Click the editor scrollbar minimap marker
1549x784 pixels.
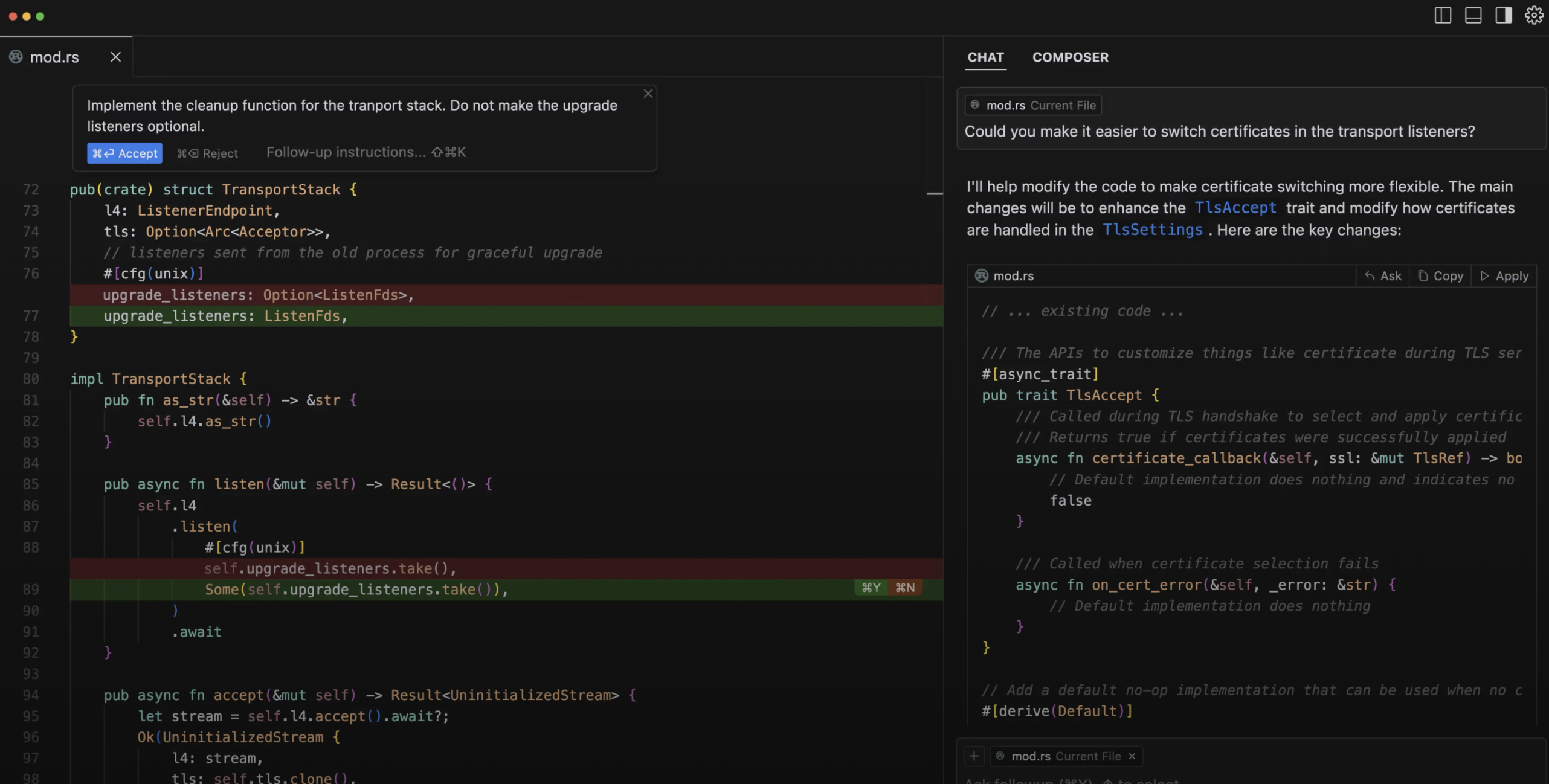[935, 194]
